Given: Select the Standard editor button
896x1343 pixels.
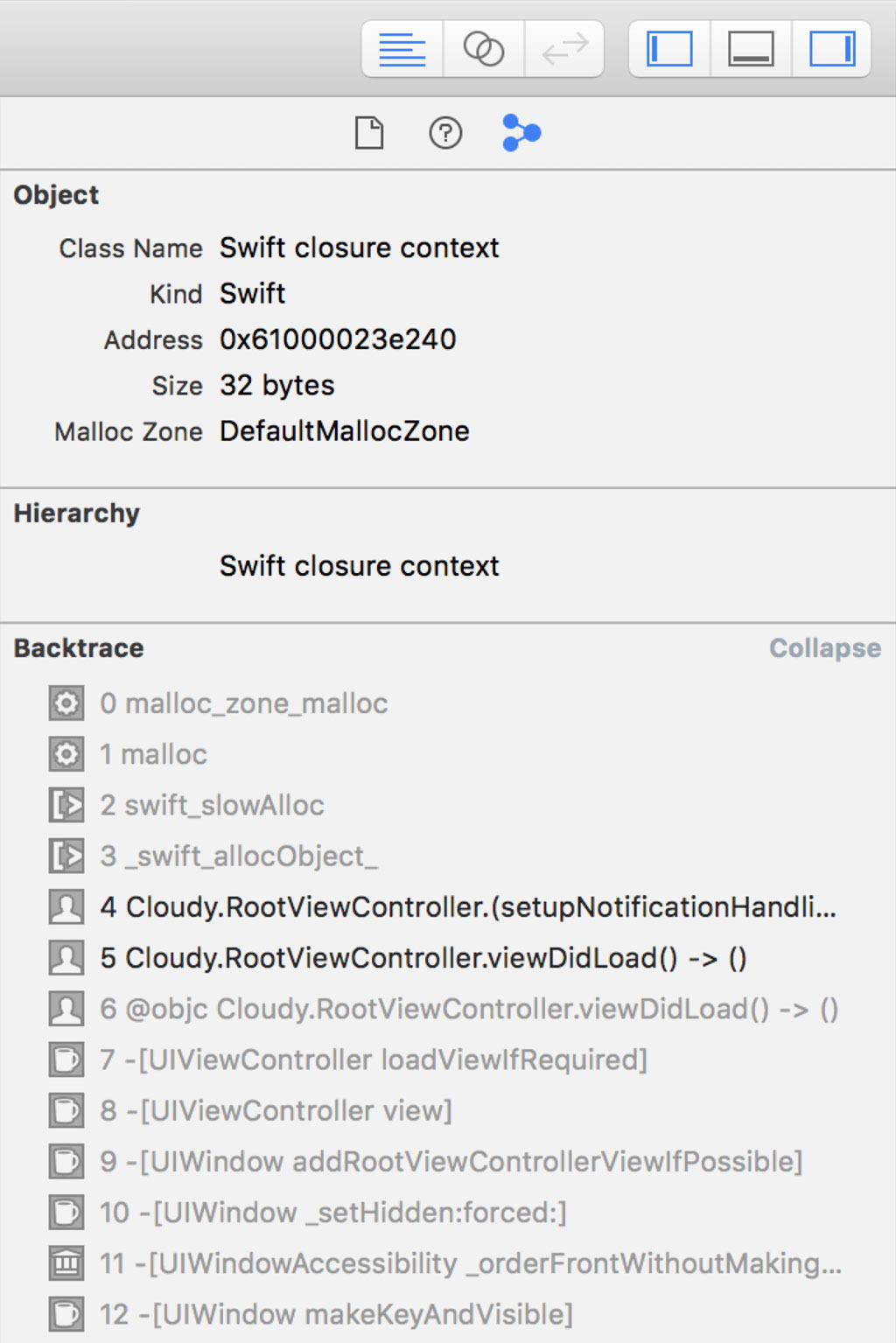Looking at the screenshot, I should point(402,49).
